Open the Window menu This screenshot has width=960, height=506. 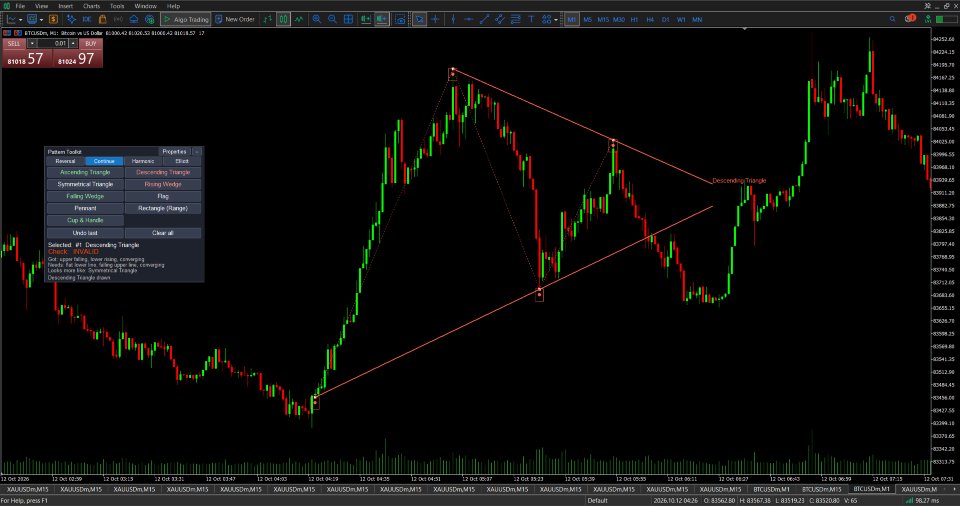(x=145, y=6)
